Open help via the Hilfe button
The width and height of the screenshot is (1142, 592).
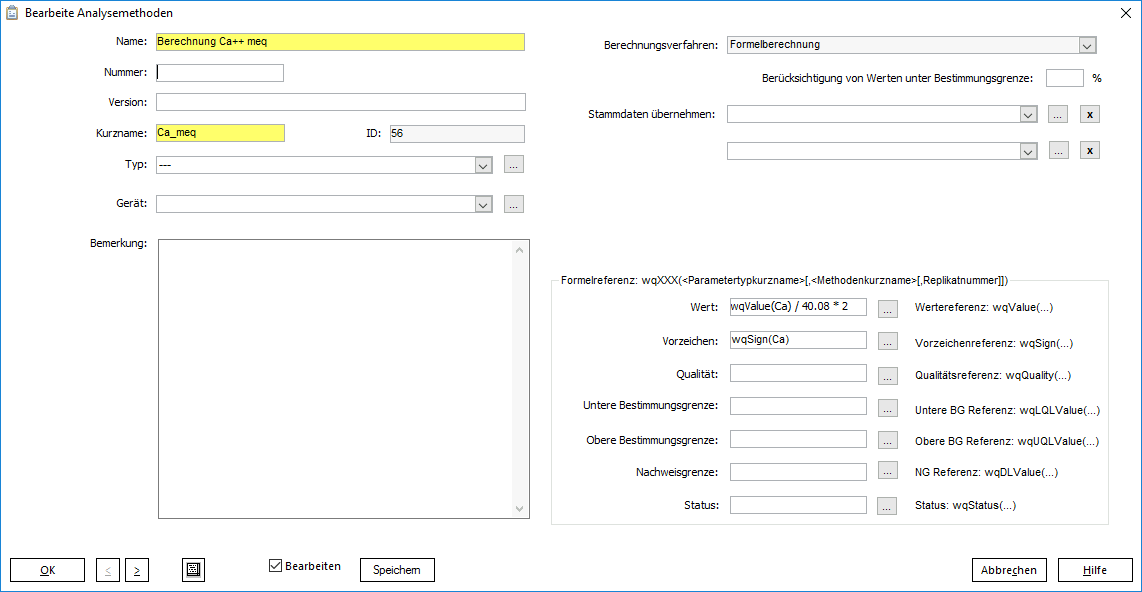(x=1095, y=569)
